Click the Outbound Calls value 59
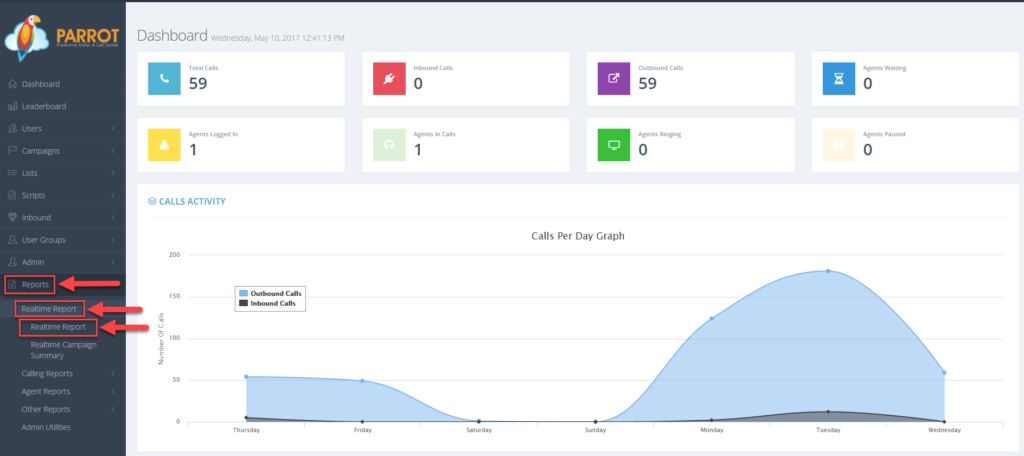The image size is (1024, 456). click(x=647, y=83)
